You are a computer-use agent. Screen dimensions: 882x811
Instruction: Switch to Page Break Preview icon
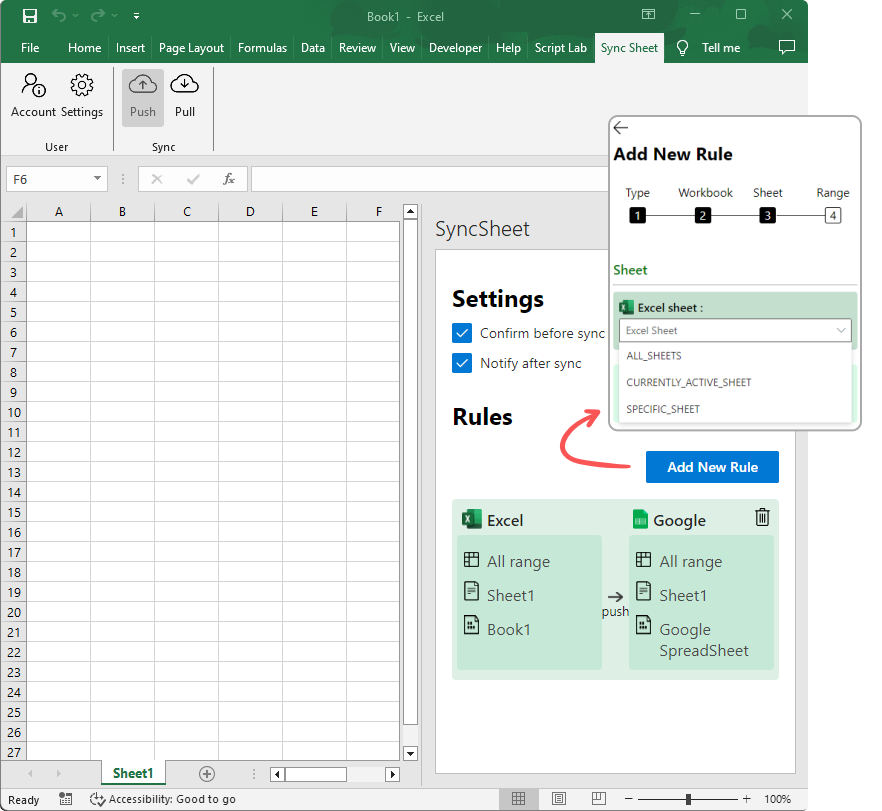[x=598, y=799]
